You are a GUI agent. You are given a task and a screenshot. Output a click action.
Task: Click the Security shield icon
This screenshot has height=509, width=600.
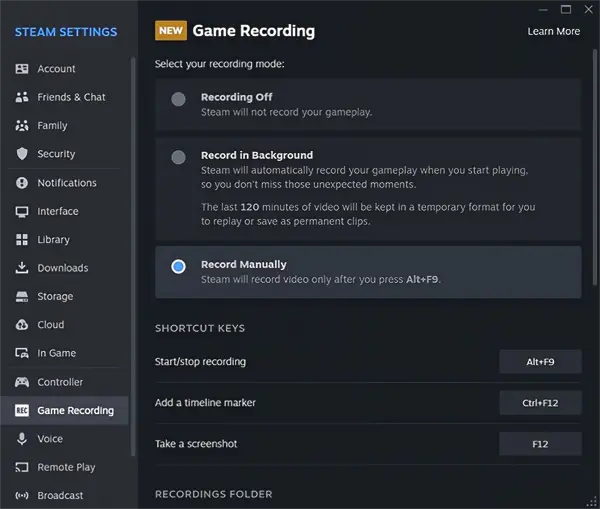point(22,154)
